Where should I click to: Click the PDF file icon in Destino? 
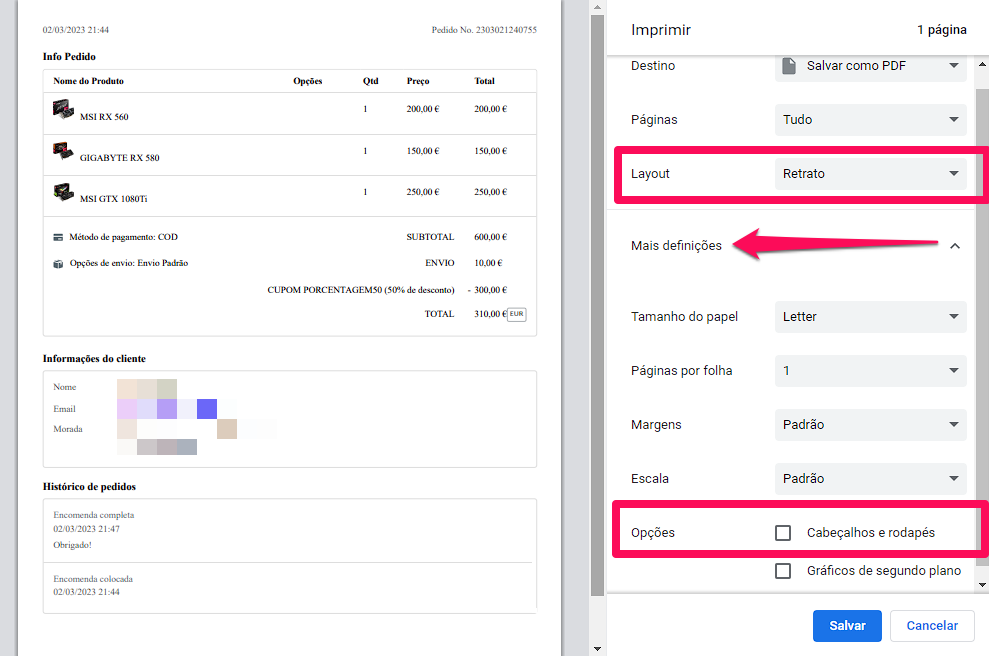point(788,66)
